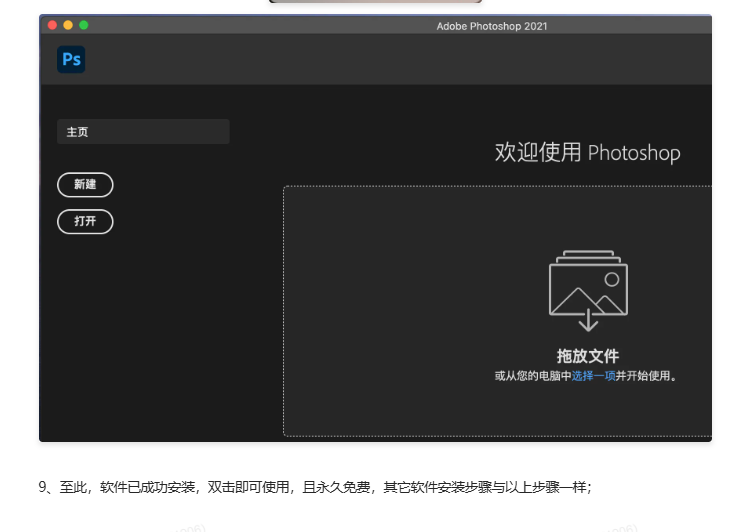
Task: Close the Photoshop window with red button
Action: tap(52, 25)
